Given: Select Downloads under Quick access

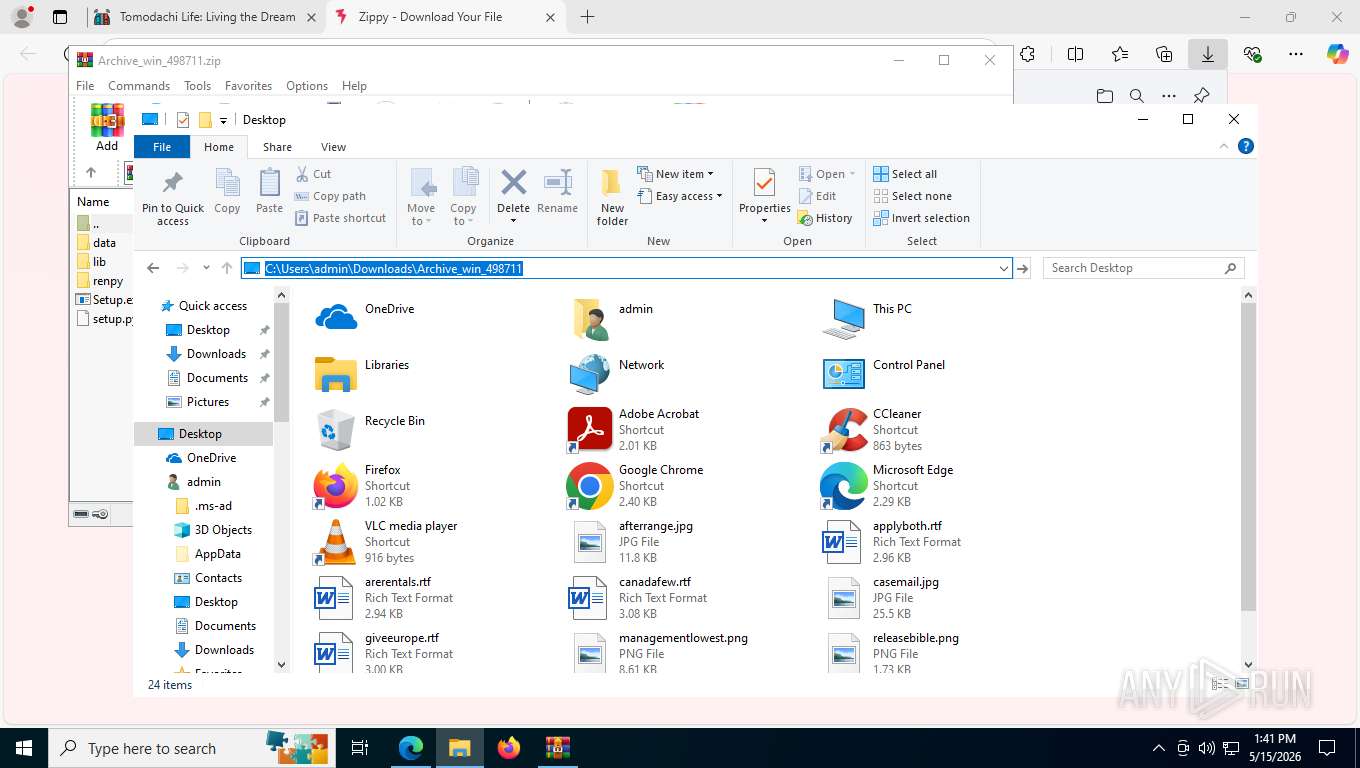Looking at the screenshot, I should click(x=216, y=354).
